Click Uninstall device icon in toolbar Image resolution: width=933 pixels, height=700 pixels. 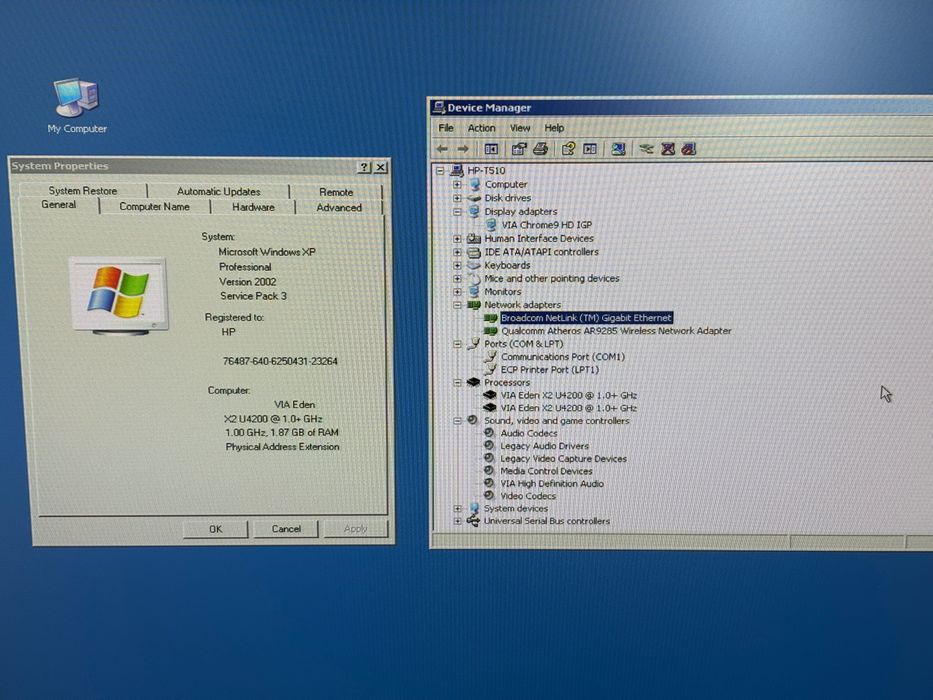tap(688, 149)
